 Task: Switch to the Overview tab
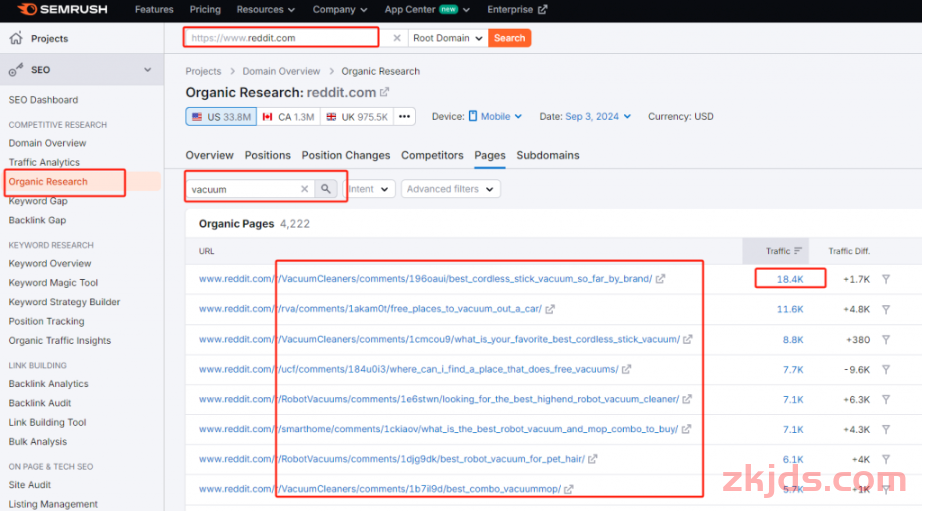(x=209, y=155)
